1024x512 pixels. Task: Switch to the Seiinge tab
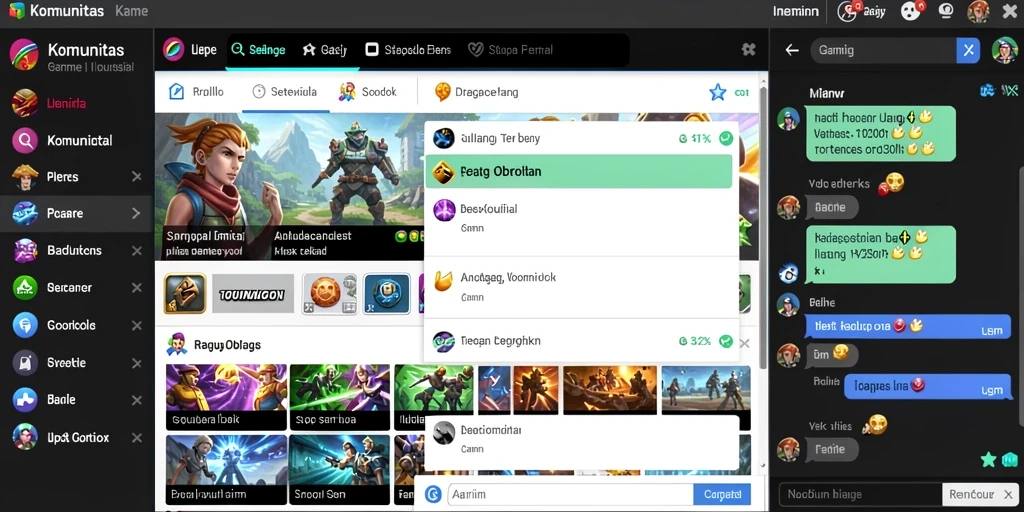click(259, 50)
